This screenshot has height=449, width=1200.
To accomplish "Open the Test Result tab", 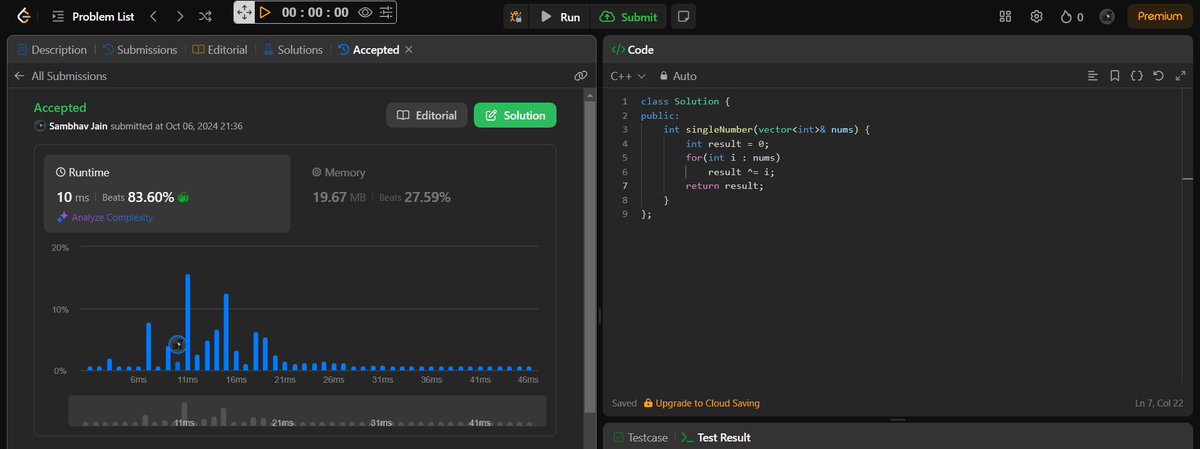I will tap(716, 437).
